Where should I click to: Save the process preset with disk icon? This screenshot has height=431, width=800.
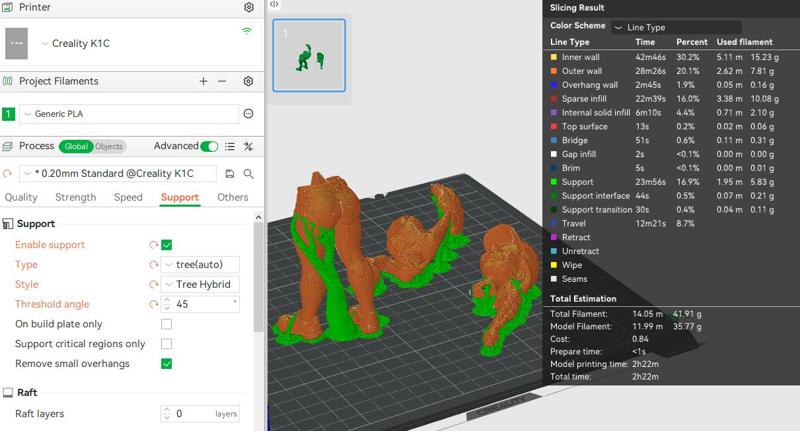230,173
